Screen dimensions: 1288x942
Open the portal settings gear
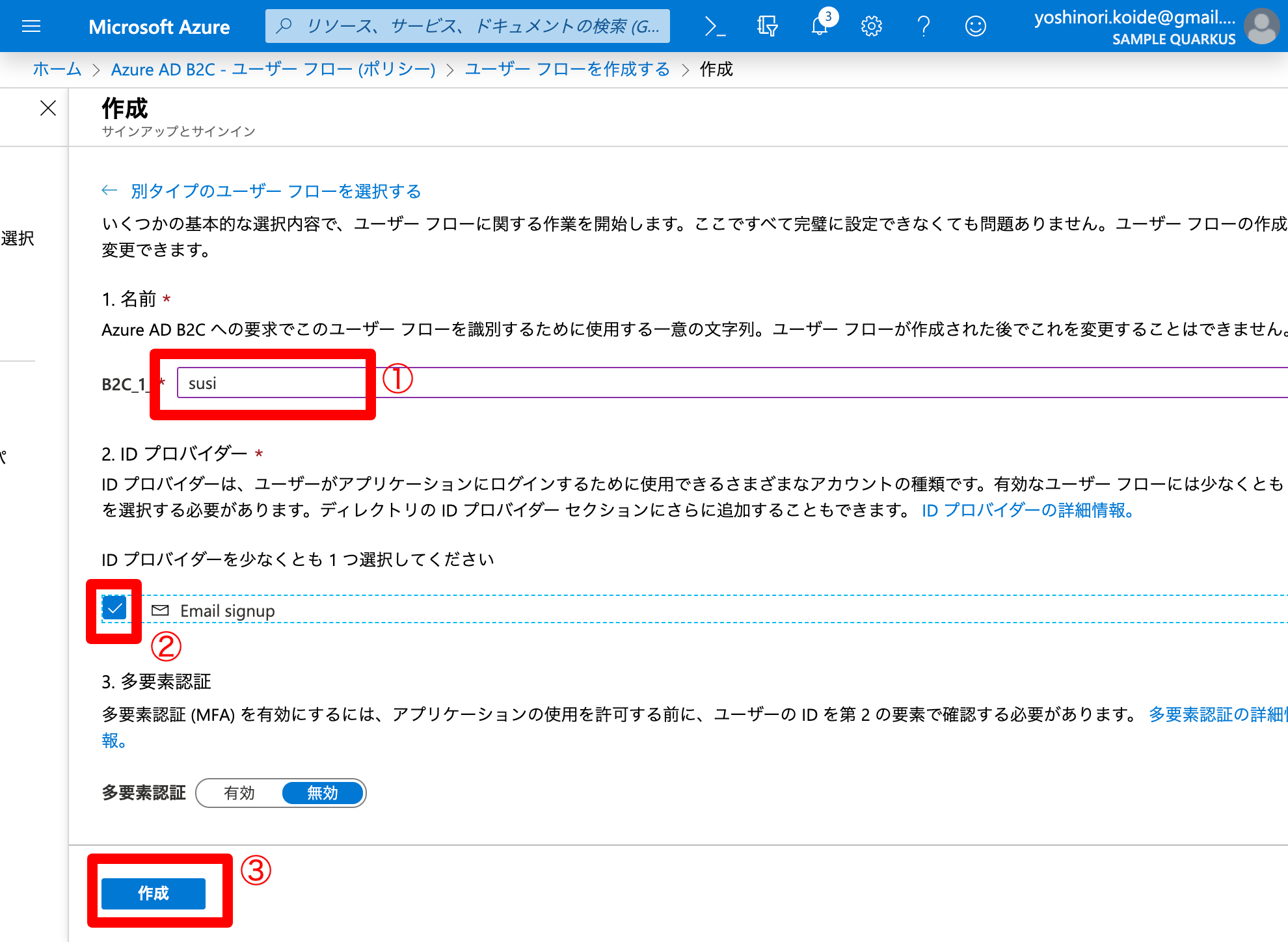(871, 26)
